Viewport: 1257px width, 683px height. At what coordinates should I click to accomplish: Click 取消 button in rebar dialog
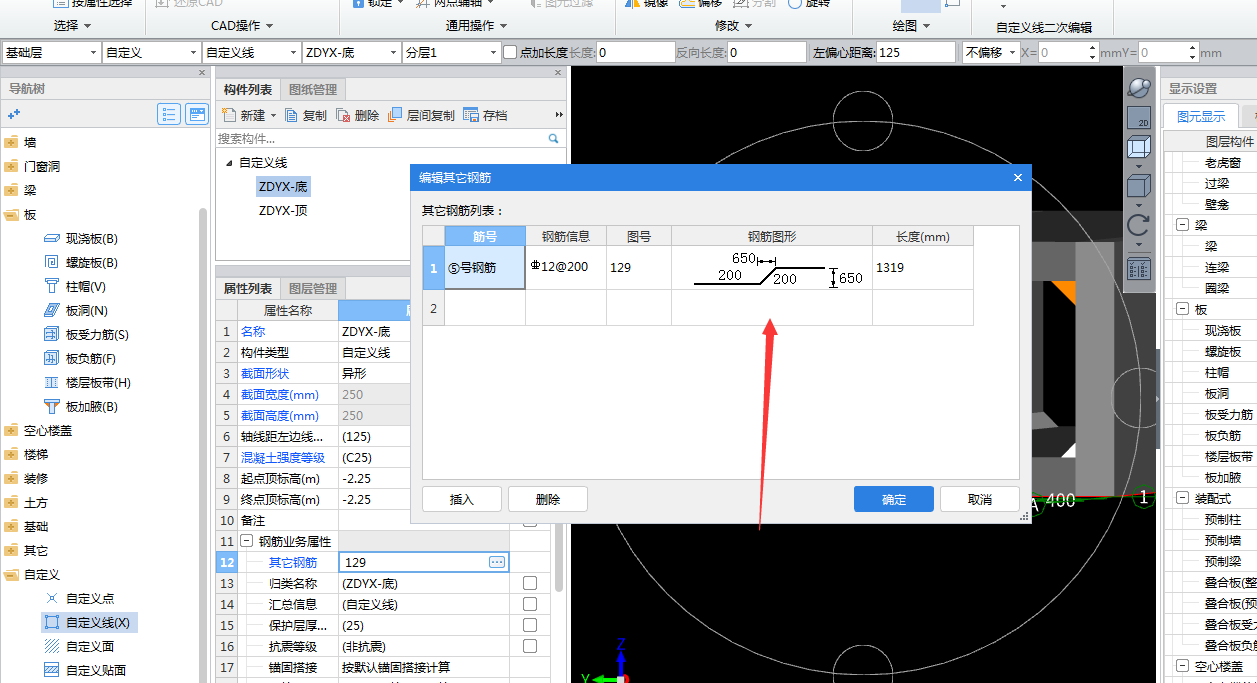tap(980, 499)
